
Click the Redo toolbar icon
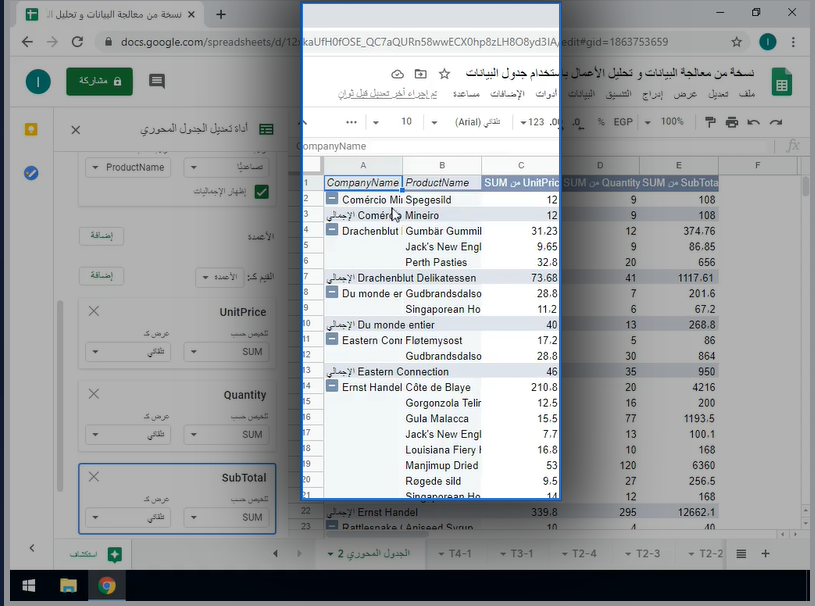coord(776,122)
